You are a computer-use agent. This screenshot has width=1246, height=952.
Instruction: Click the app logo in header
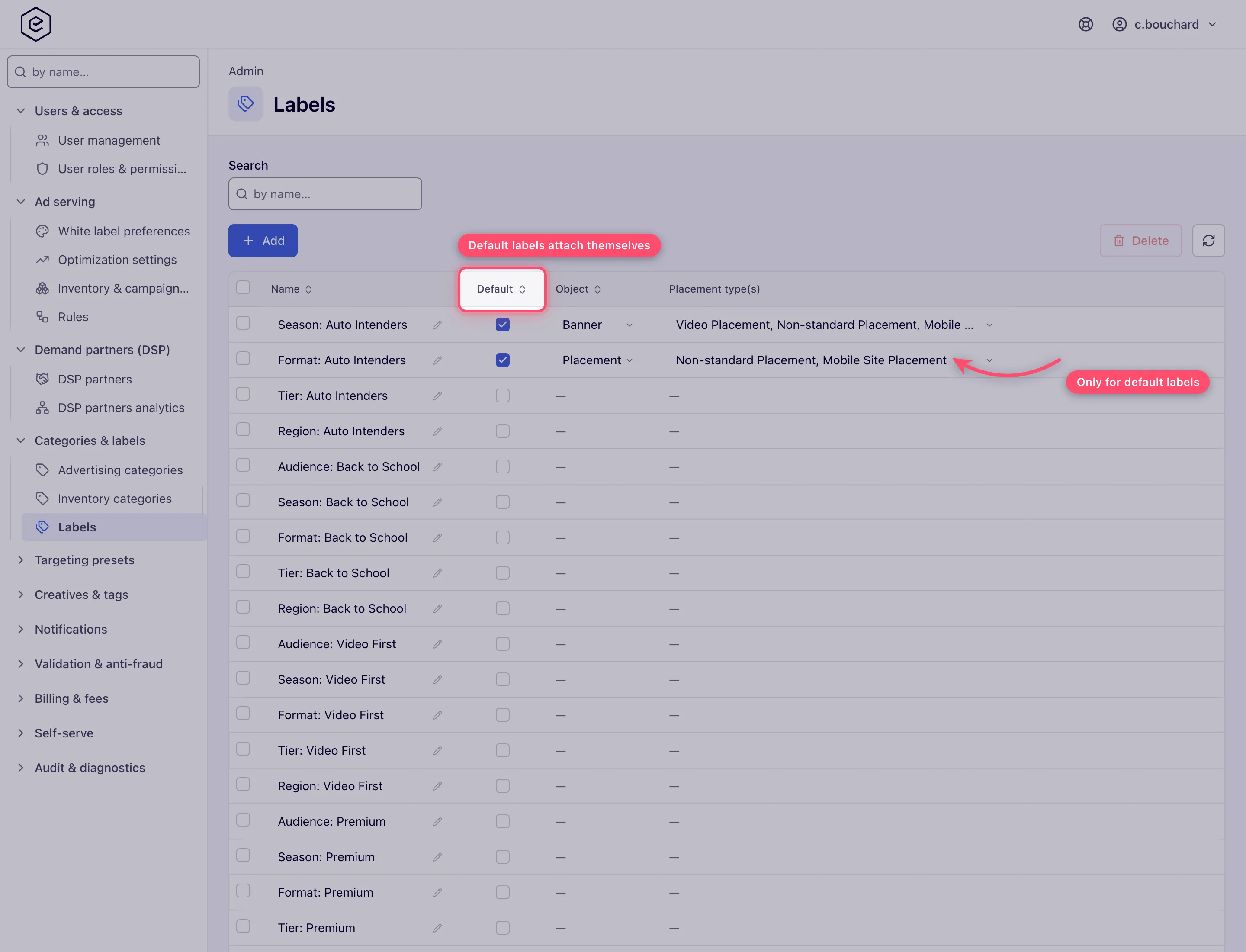click(x=36, y=24)
